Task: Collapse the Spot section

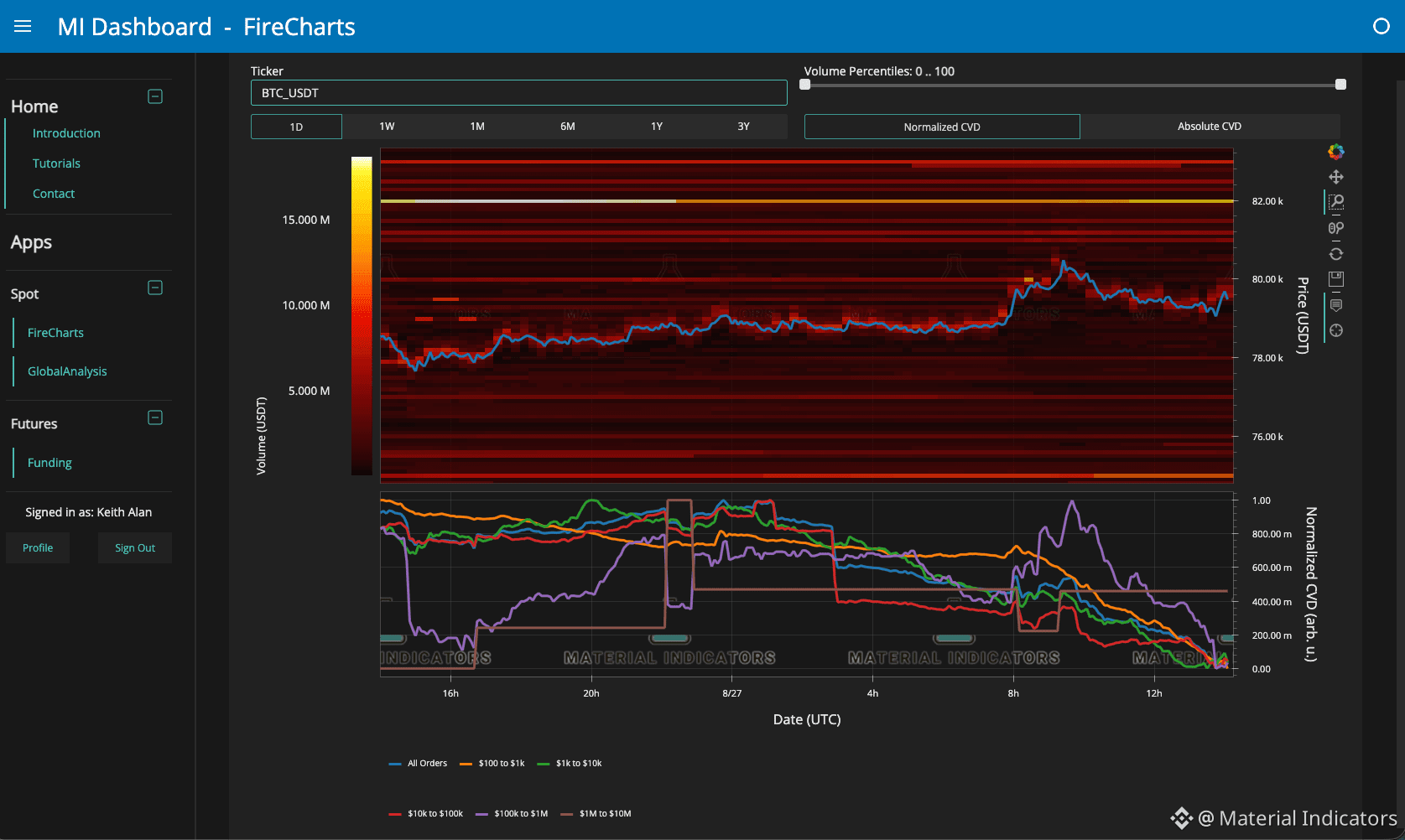Action: pos(155,288)
